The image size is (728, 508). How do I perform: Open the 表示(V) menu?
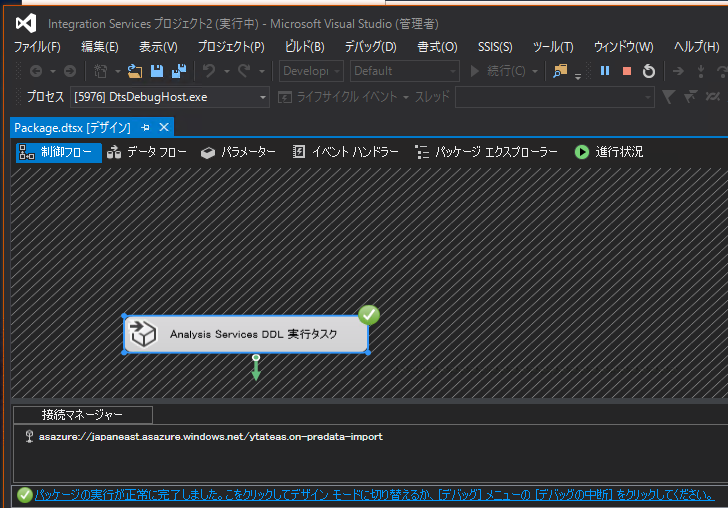click(x=158, y=47)
